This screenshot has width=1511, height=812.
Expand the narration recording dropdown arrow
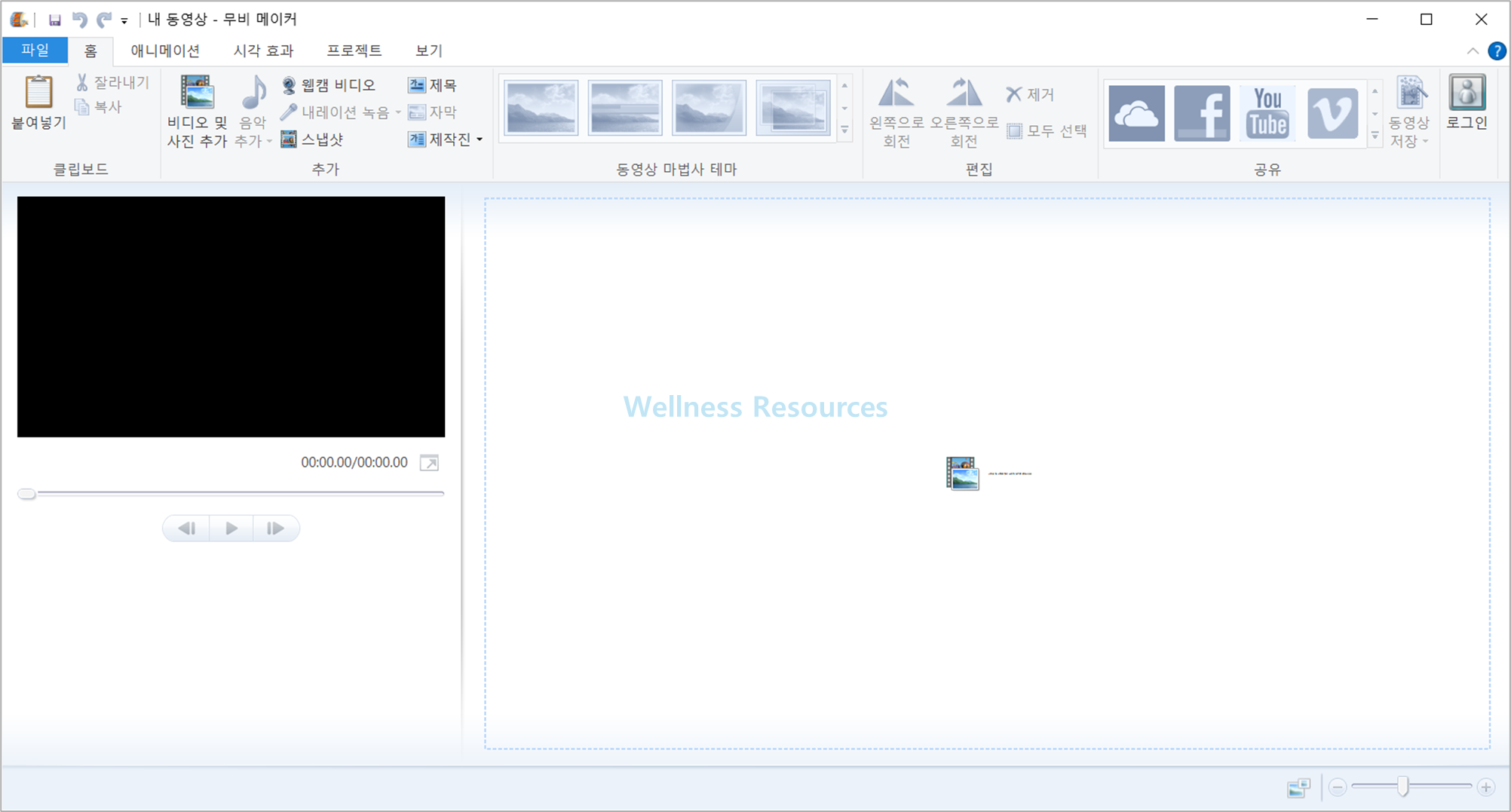pyautogui.click(x=398, y=112)
